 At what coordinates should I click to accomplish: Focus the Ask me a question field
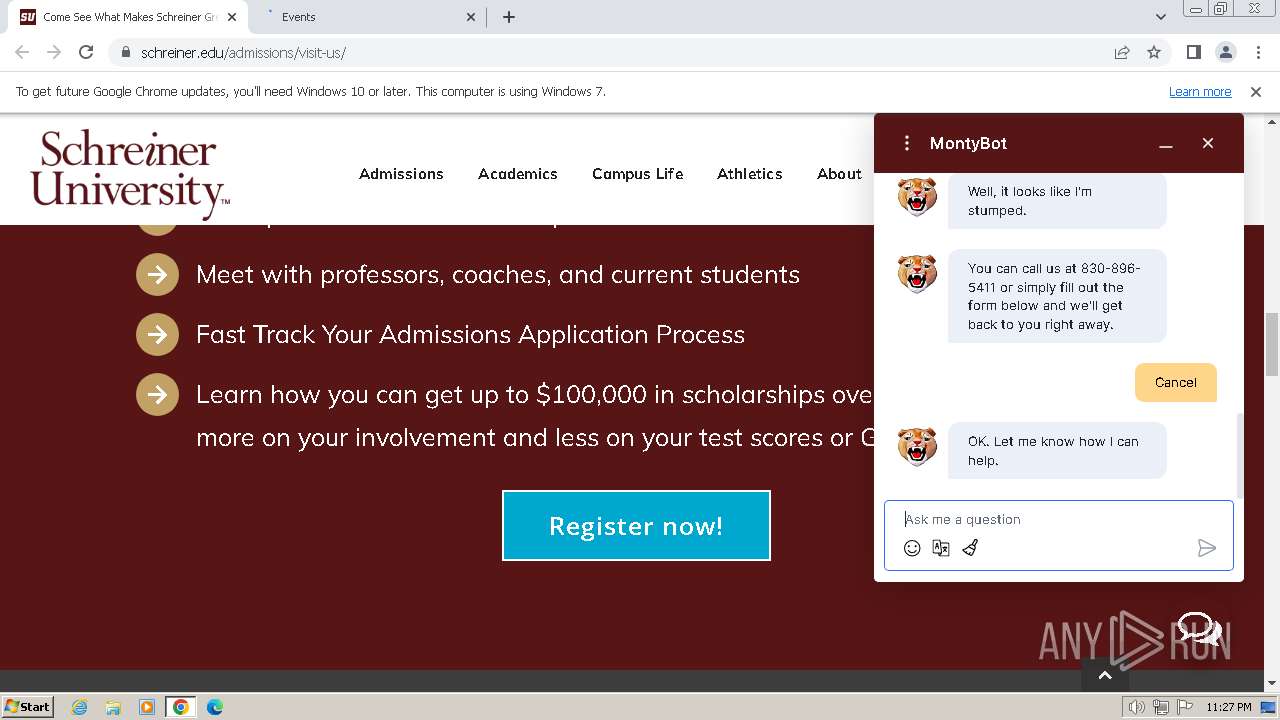(x=1059, y=519)
